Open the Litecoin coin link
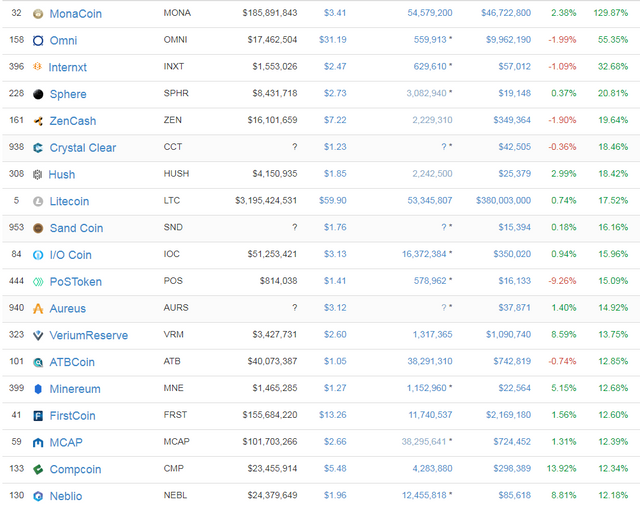 coord(69,202)
